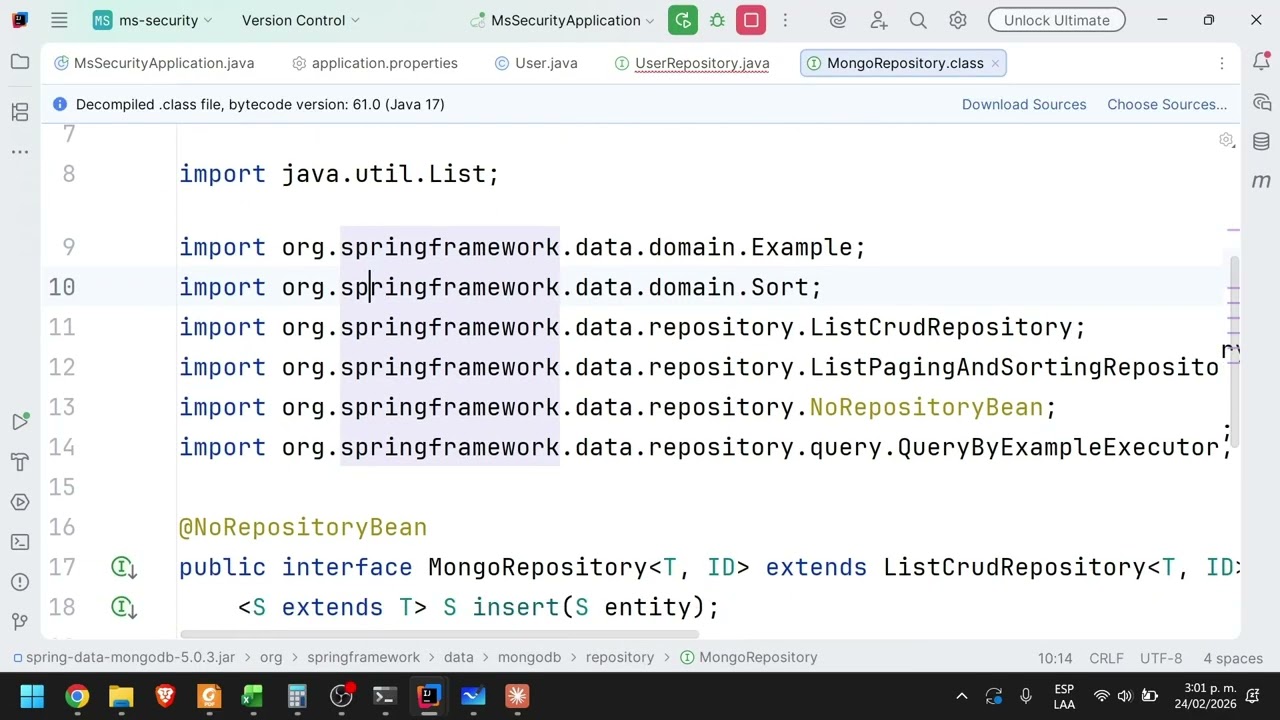Open the Structure tool window
Image resolution: width=1280 pixels, height=720 pixels.
[x=20, y=112]
